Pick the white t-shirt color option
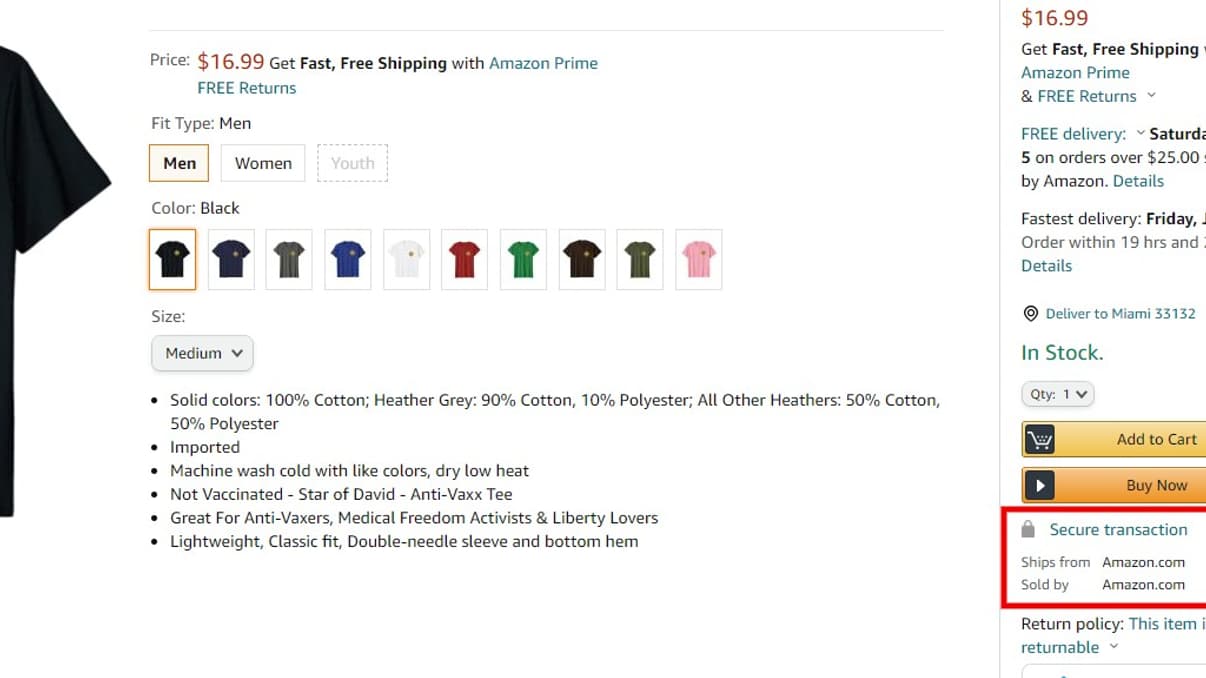This screenshot has height=678, width=1206. [407, 260]
